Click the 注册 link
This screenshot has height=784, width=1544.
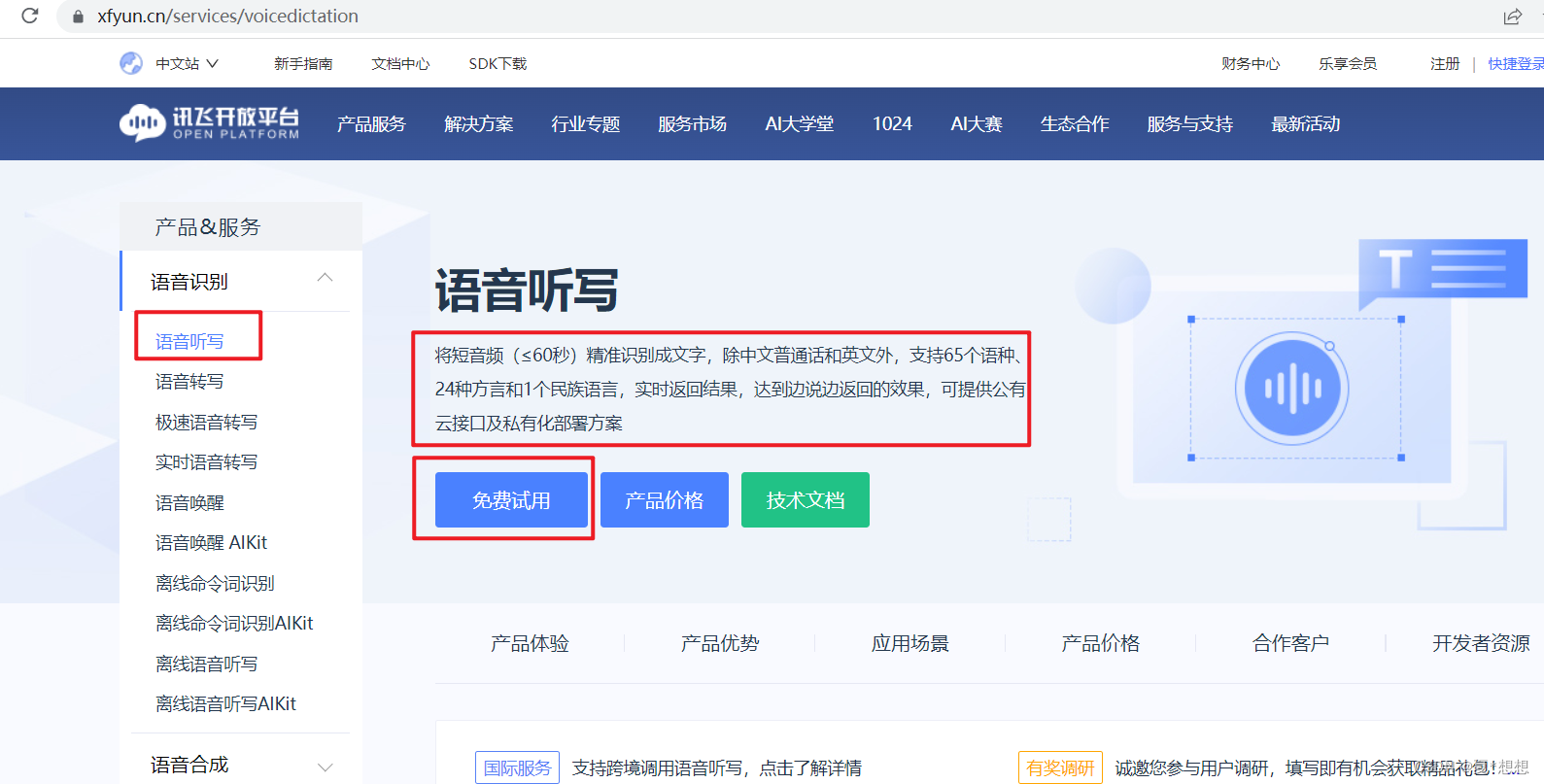click(x=1445, y=63)
